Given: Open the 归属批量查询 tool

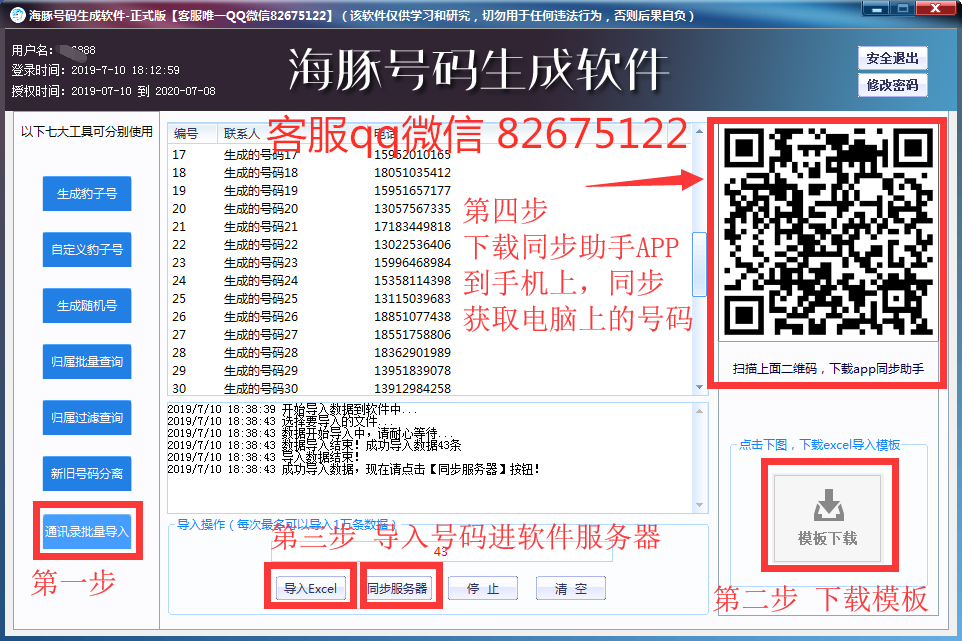Looking at the screenshot, I should click(x=87, y=361).
